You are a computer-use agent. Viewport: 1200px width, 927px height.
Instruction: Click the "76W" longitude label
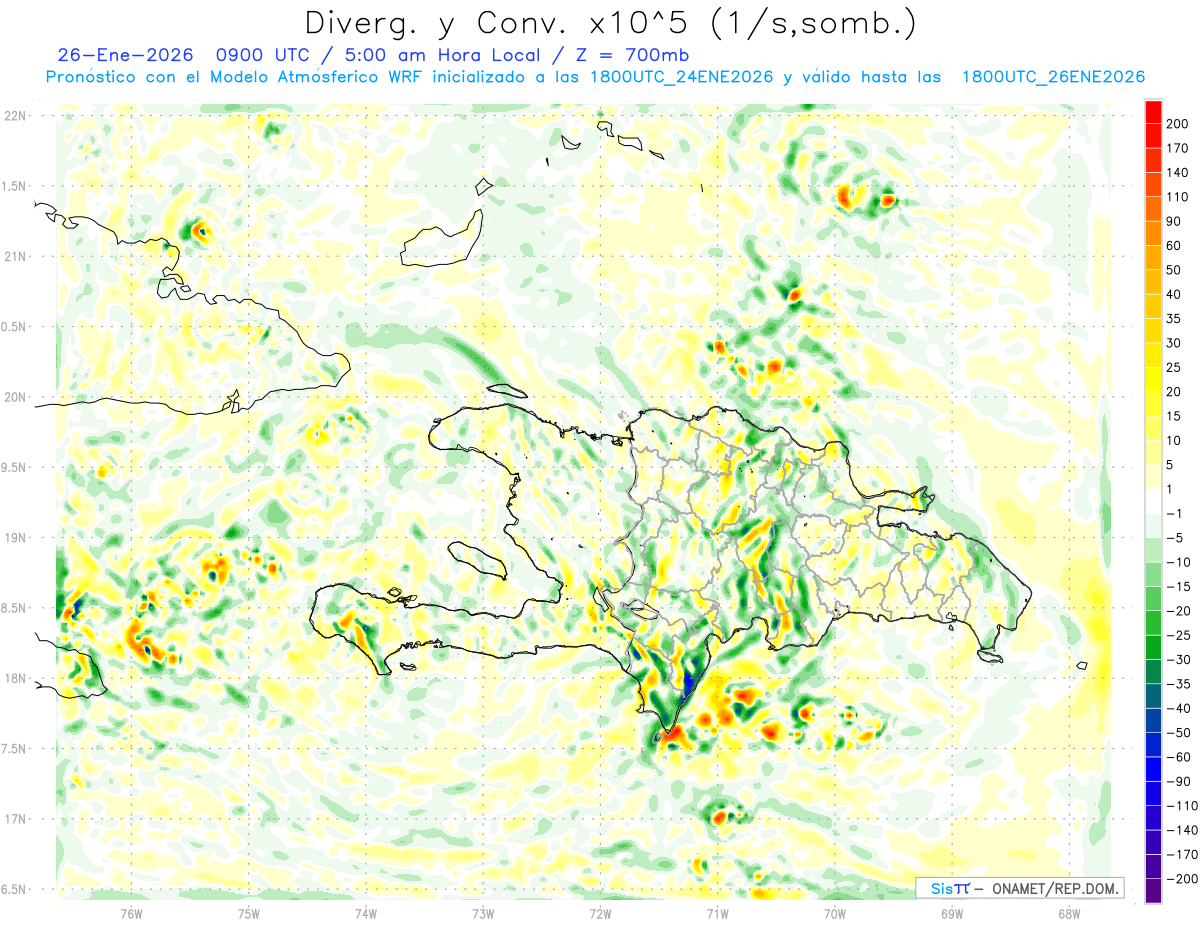[x=131, y=913]
